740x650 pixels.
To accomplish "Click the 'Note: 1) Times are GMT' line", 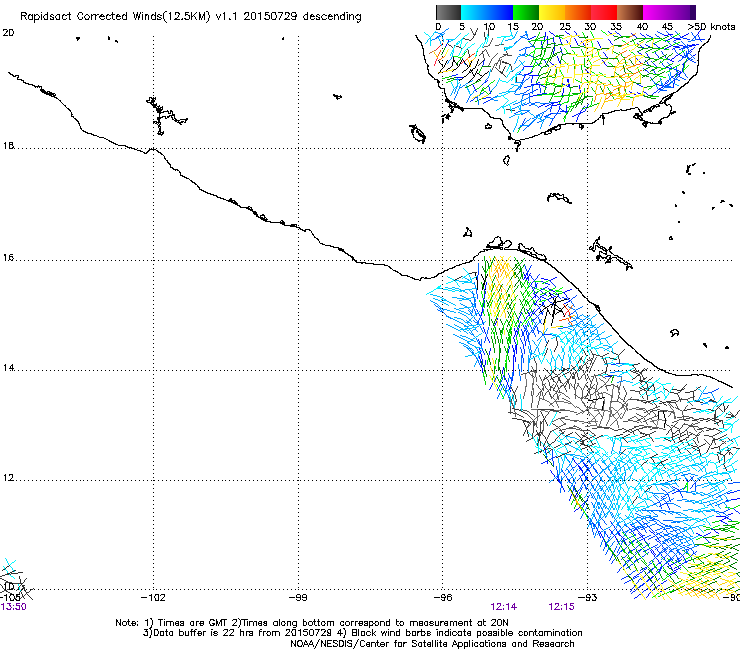I will point(312,623).
